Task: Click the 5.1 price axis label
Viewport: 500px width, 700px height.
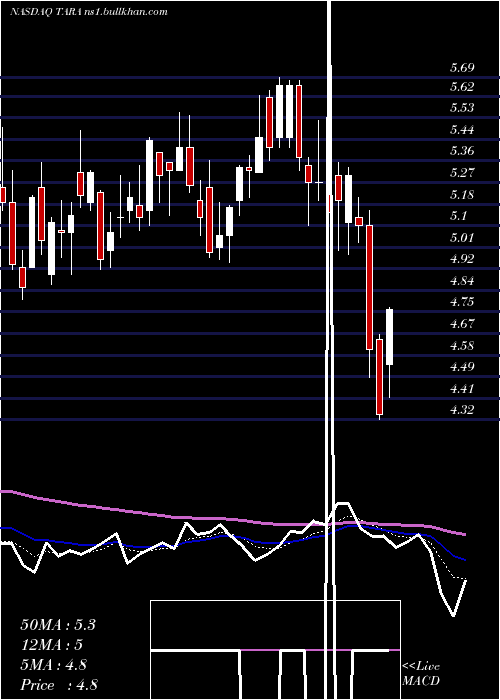Action: [x=458, y=216]
